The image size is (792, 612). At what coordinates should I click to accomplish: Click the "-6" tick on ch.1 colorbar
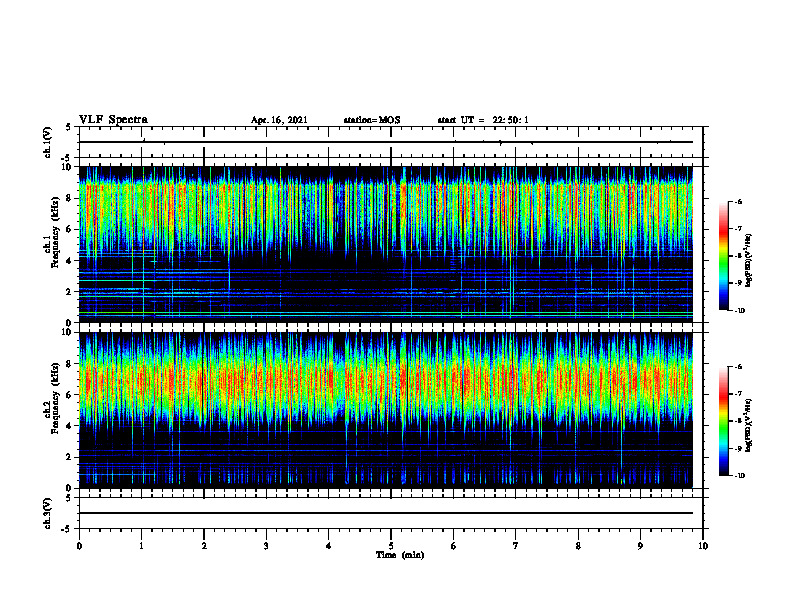coord(738,202)
